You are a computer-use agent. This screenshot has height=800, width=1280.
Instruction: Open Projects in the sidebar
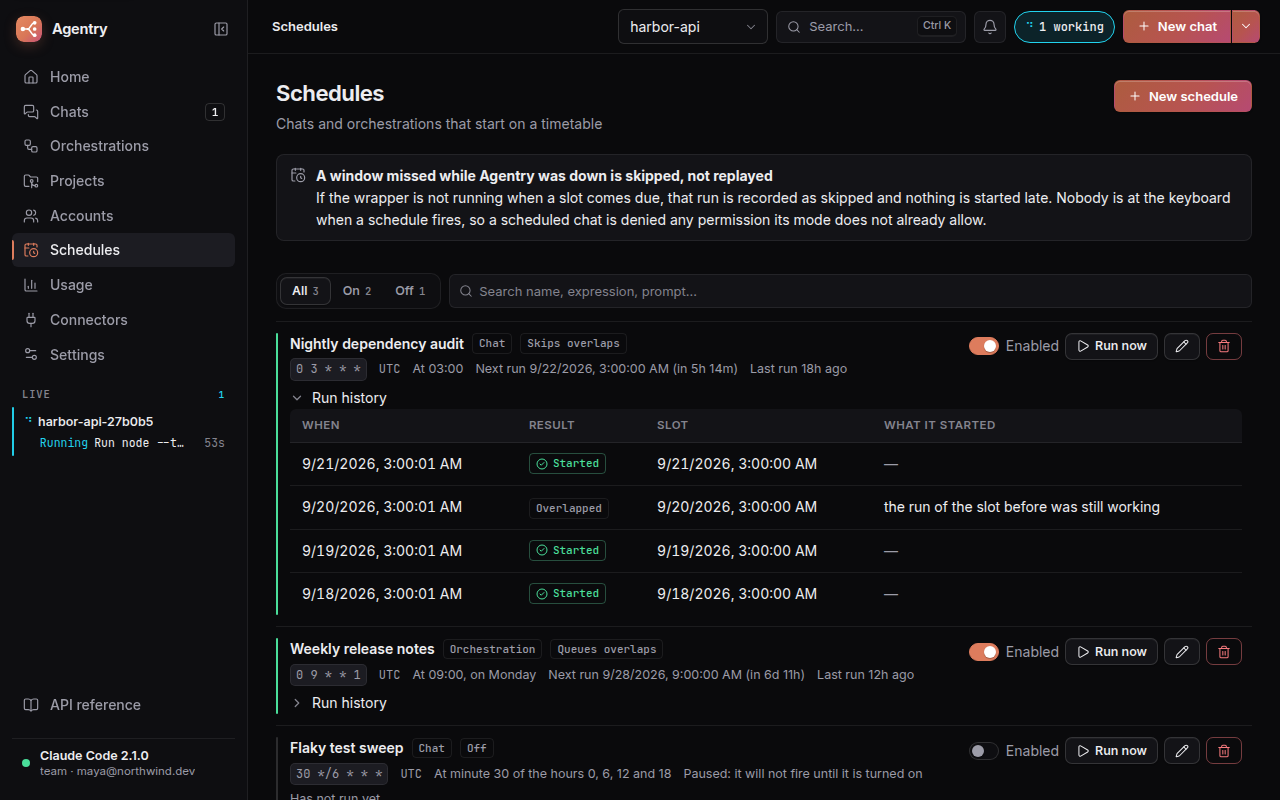(x=124, y=181)
